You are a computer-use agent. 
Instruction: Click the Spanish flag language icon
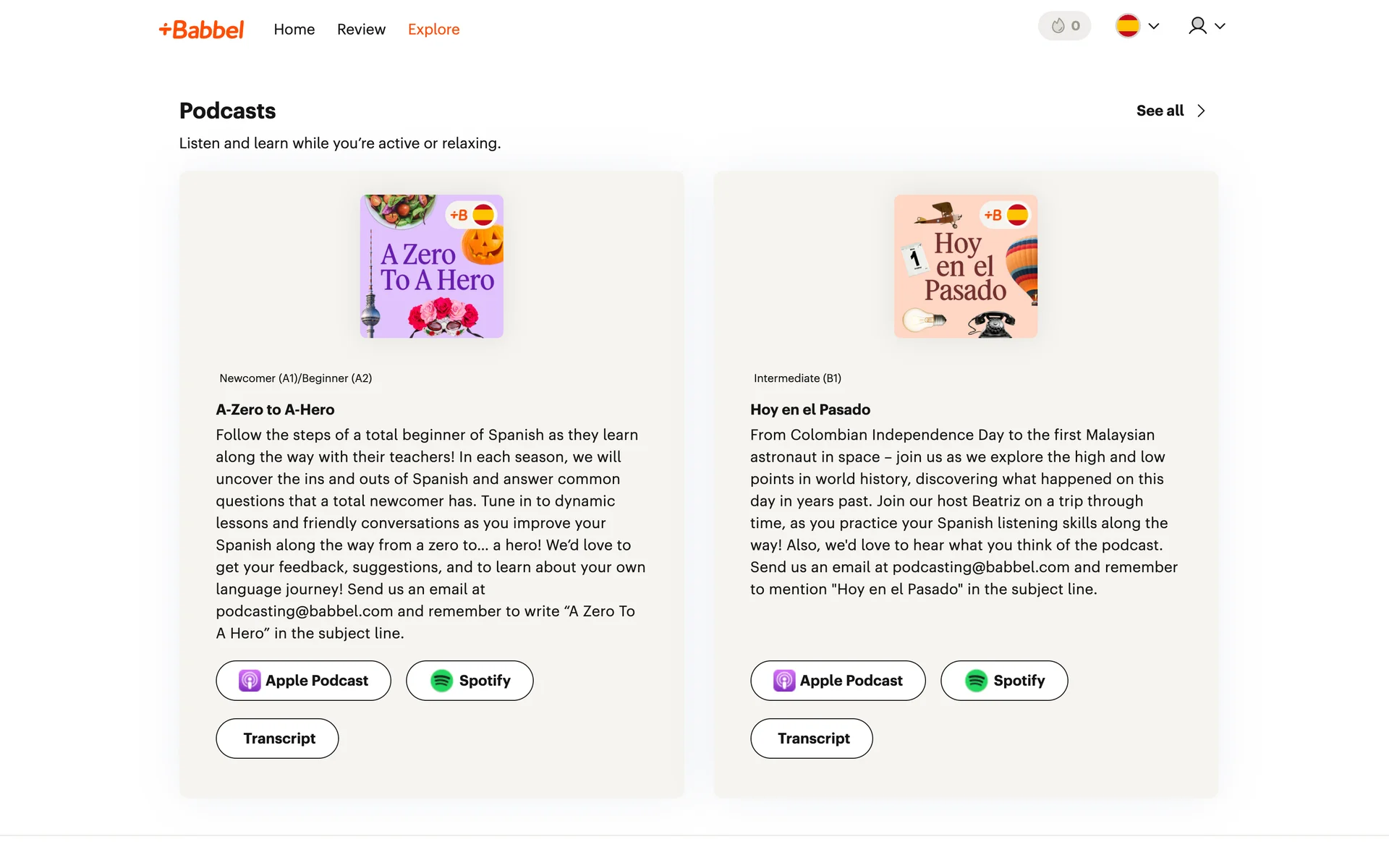(x=1127, y=26)
